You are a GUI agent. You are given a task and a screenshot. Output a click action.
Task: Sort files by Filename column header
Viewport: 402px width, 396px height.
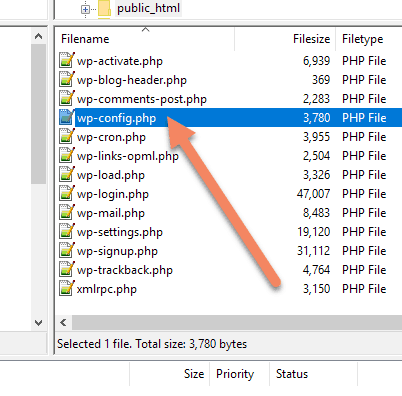[x=85, y=39]
